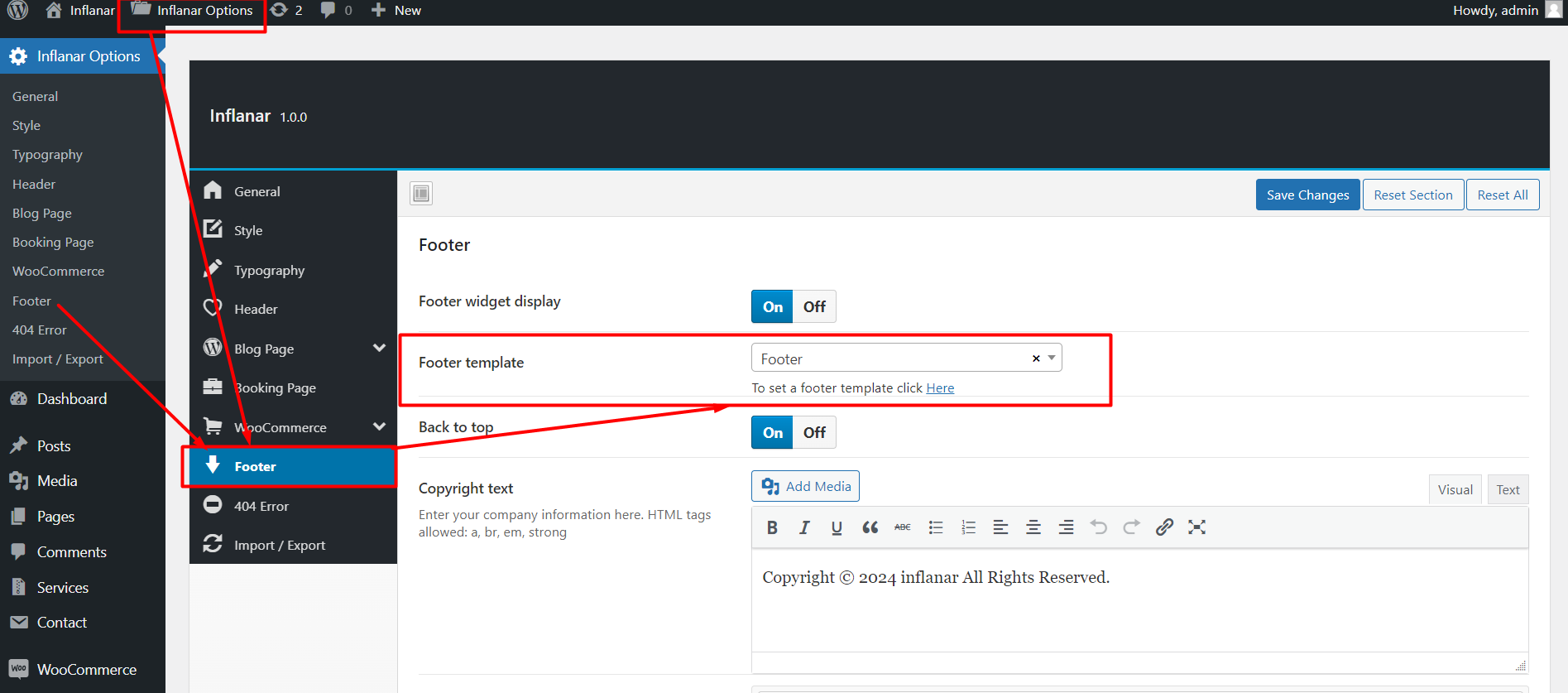Open the comments bubble in admin bar
The width and height of the screenshot is (1568, 693).
point(336,10)
